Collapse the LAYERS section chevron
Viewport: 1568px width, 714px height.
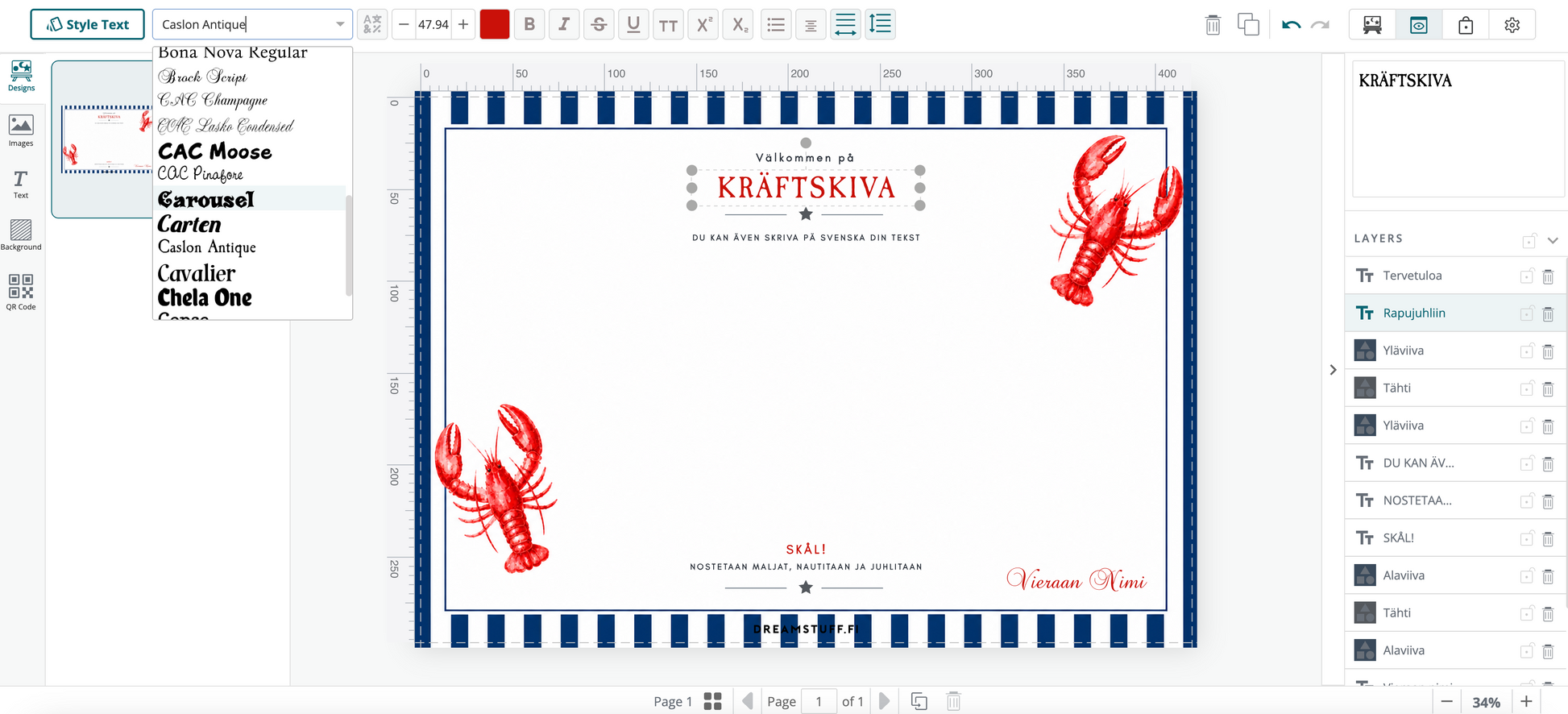coord(1553,240)
